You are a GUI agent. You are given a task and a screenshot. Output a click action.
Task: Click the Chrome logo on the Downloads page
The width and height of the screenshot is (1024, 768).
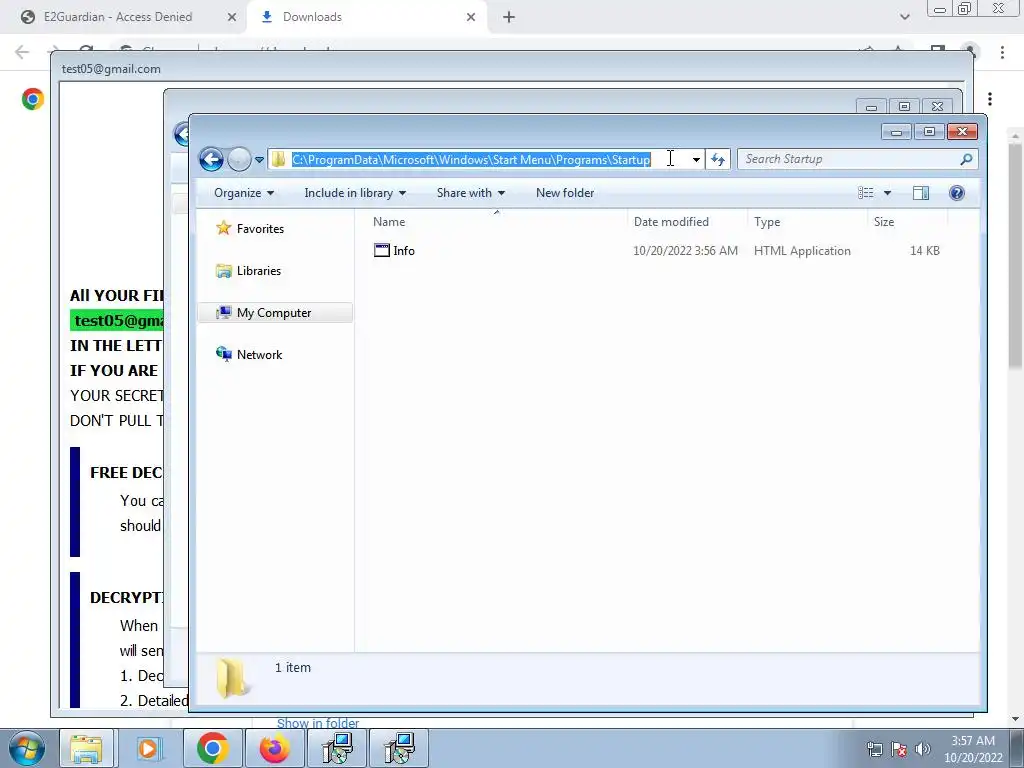33,99
